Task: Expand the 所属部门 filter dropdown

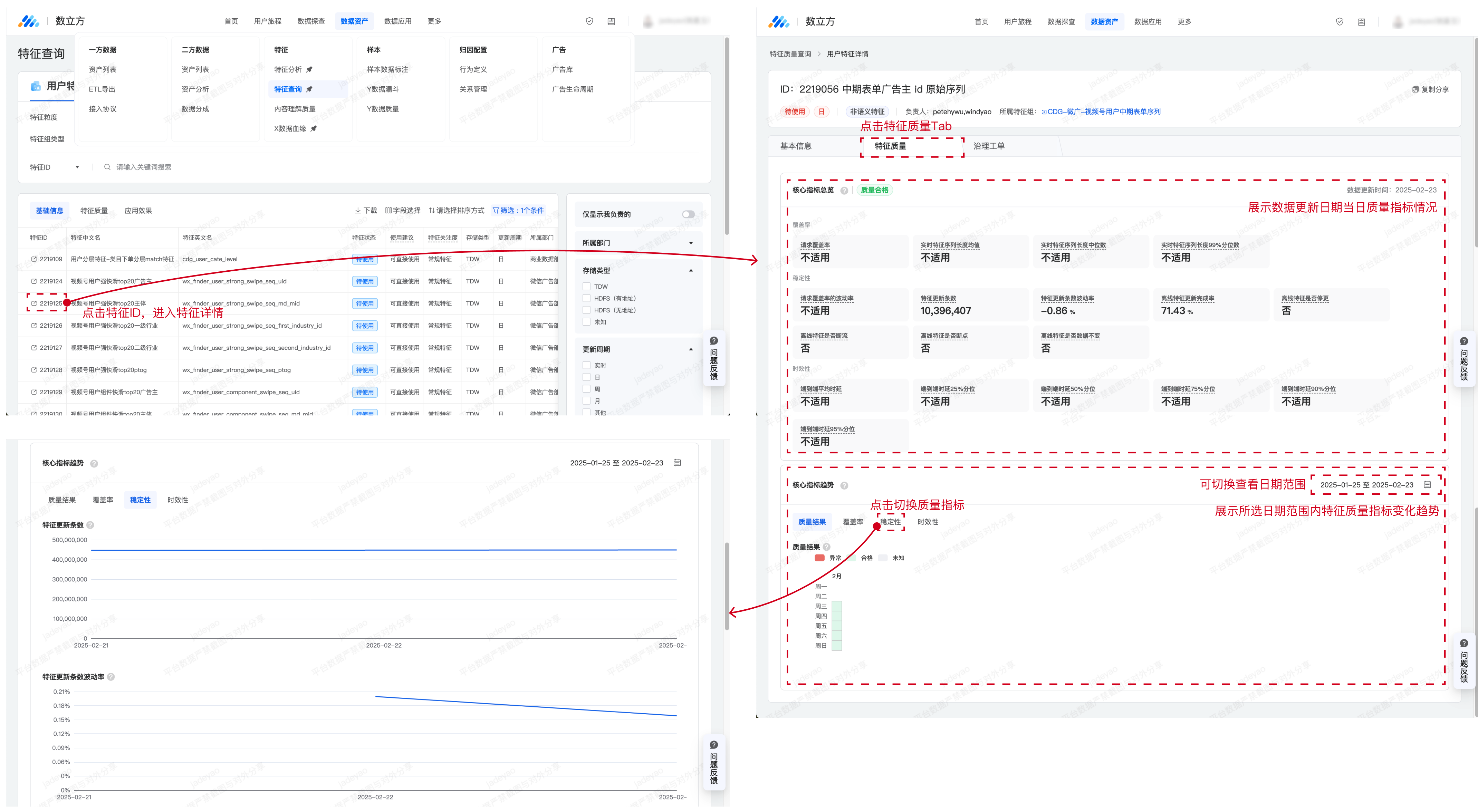Action: pos(691,243)
